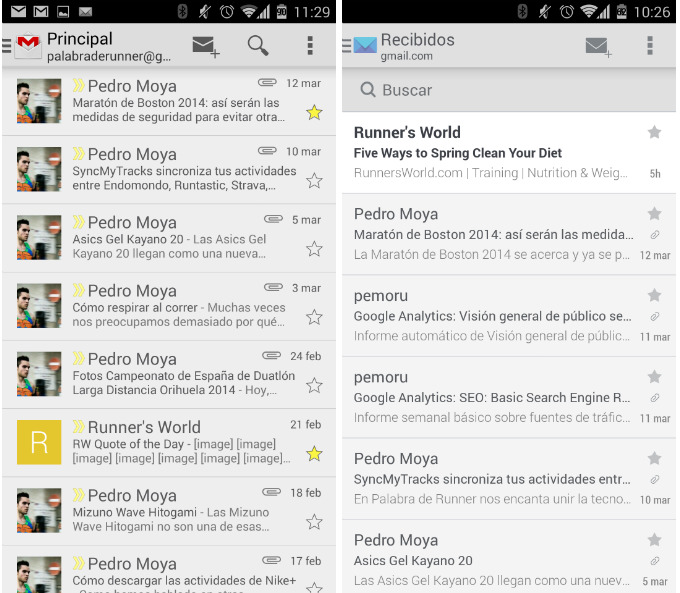Tap yellow R avatar of Runner's World
This screenshot has height=593, width=680.
tap(39, 442)
